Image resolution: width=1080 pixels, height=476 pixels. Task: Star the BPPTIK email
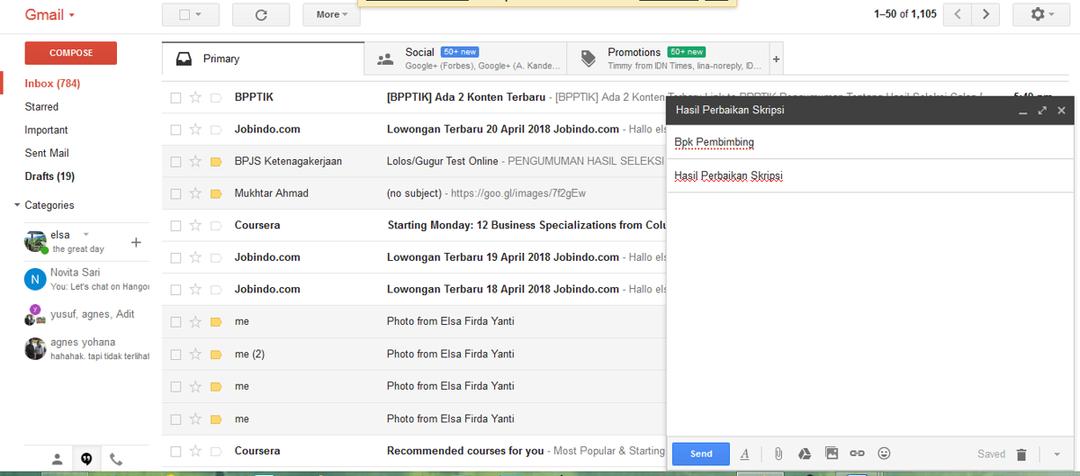tap(196, 97)
